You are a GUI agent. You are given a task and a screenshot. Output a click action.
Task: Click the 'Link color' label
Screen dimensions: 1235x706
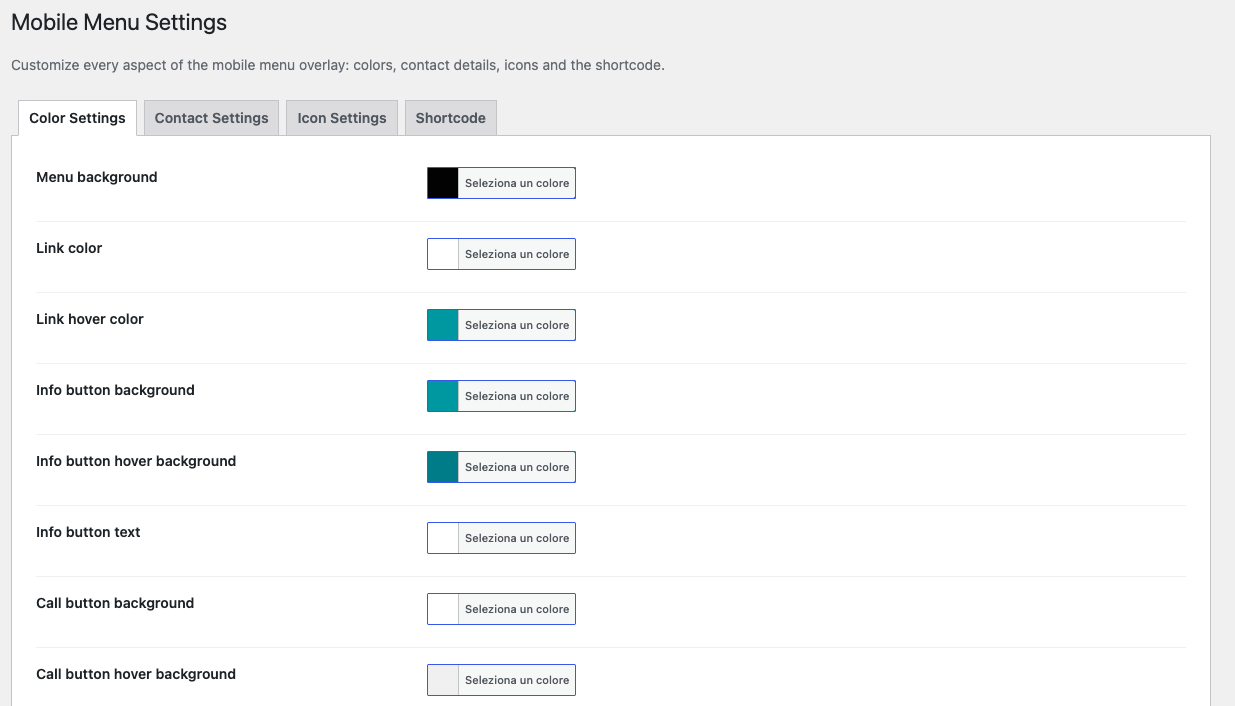[x=69, y=248]
